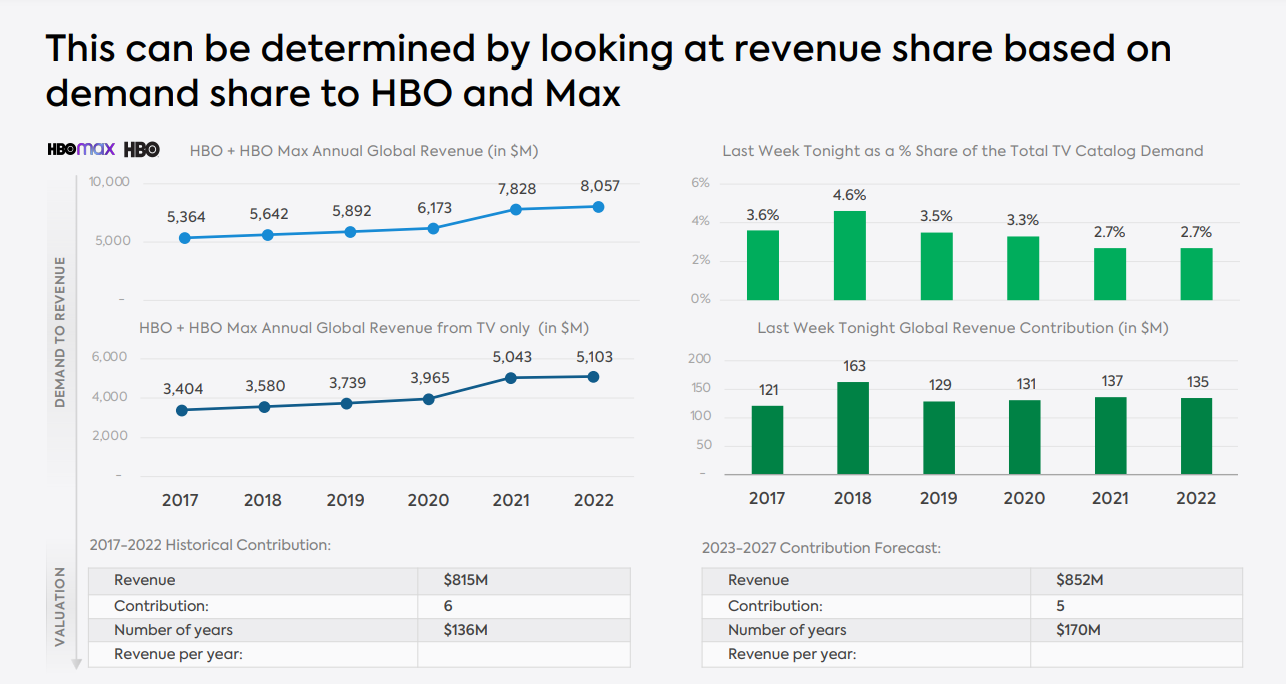Click the light green bar under 3.6%
This screenshot has height=684, width=1286.
[x=762, y=265]
